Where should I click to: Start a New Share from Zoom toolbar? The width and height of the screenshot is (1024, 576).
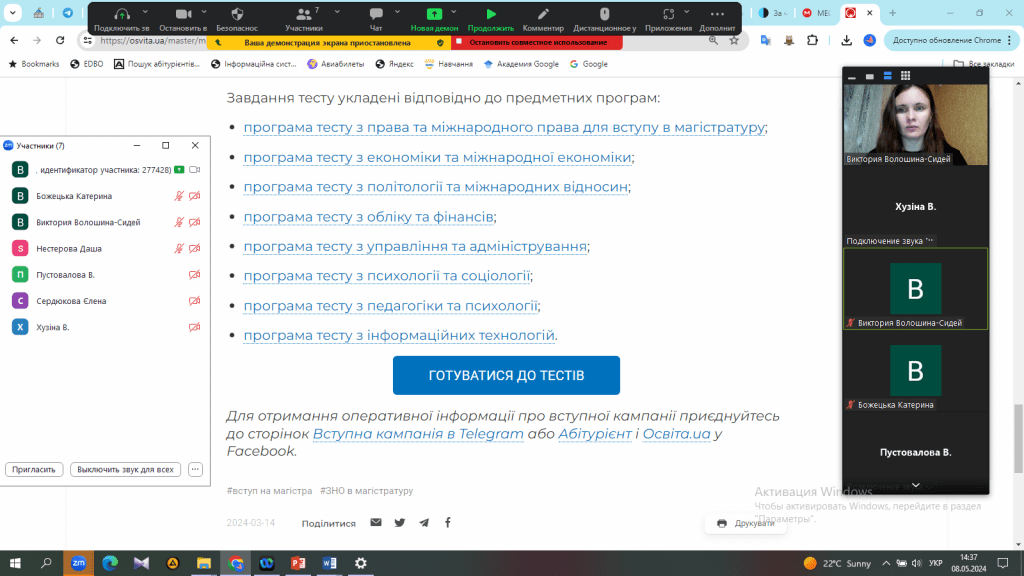click(x=434, y=18)
